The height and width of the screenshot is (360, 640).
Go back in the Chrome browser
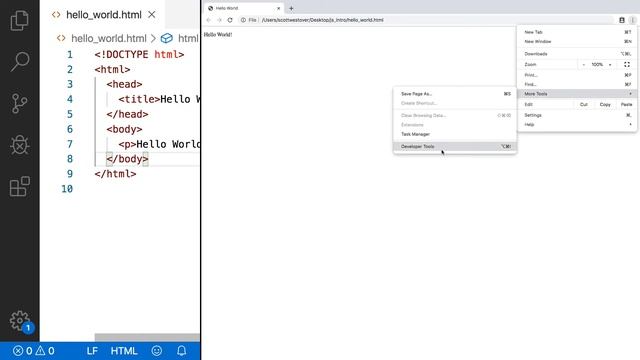coord(209,20)
